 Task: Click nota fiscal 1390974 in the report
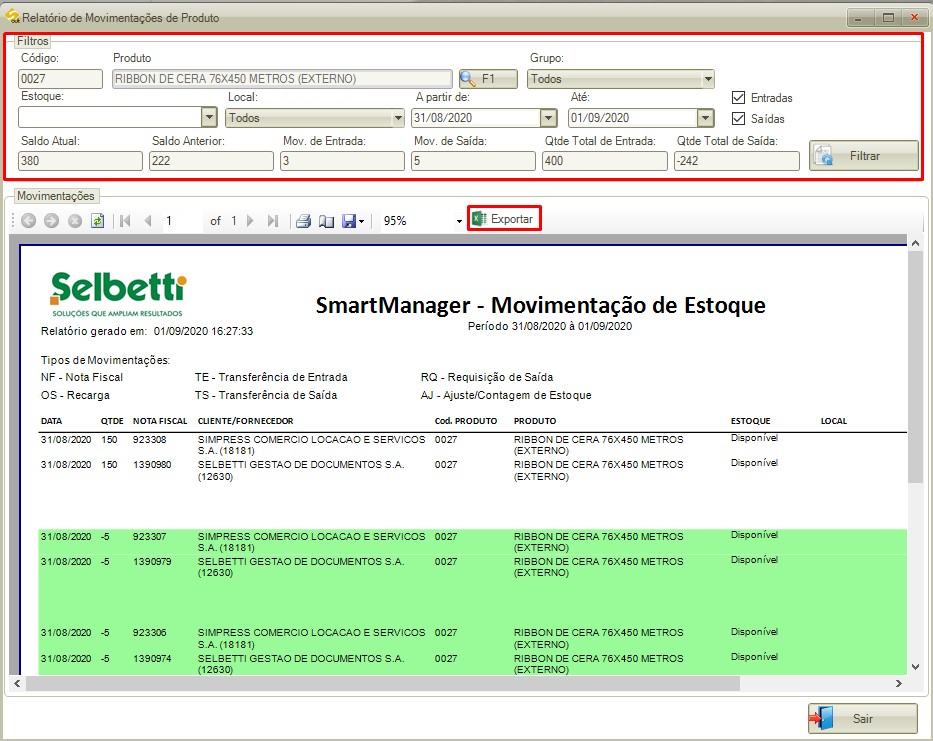[x=152, y=659]
